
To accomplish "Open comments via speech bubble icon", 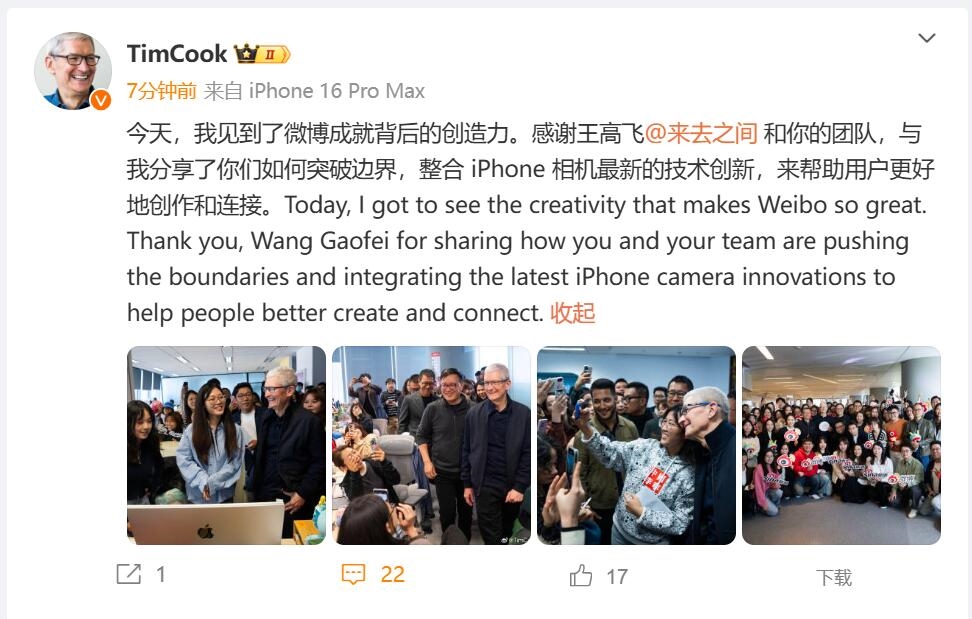I will (353, 574).
